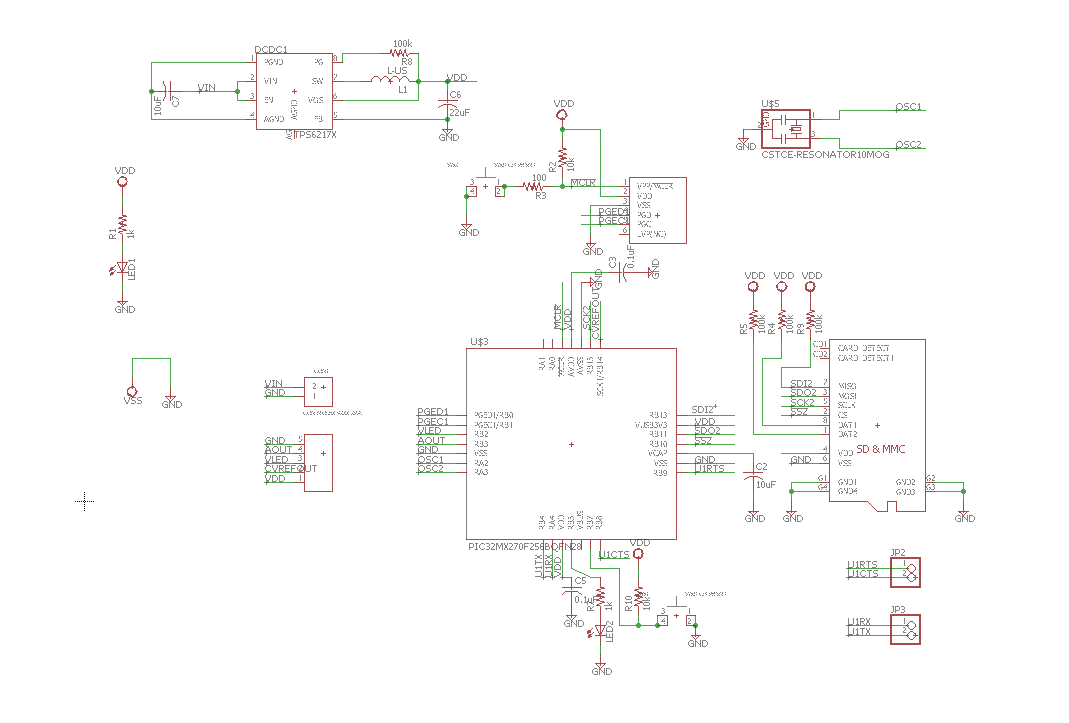1069x723 pixels.
Task: Click the SD & MMC card socket
Action: [877, 425]
